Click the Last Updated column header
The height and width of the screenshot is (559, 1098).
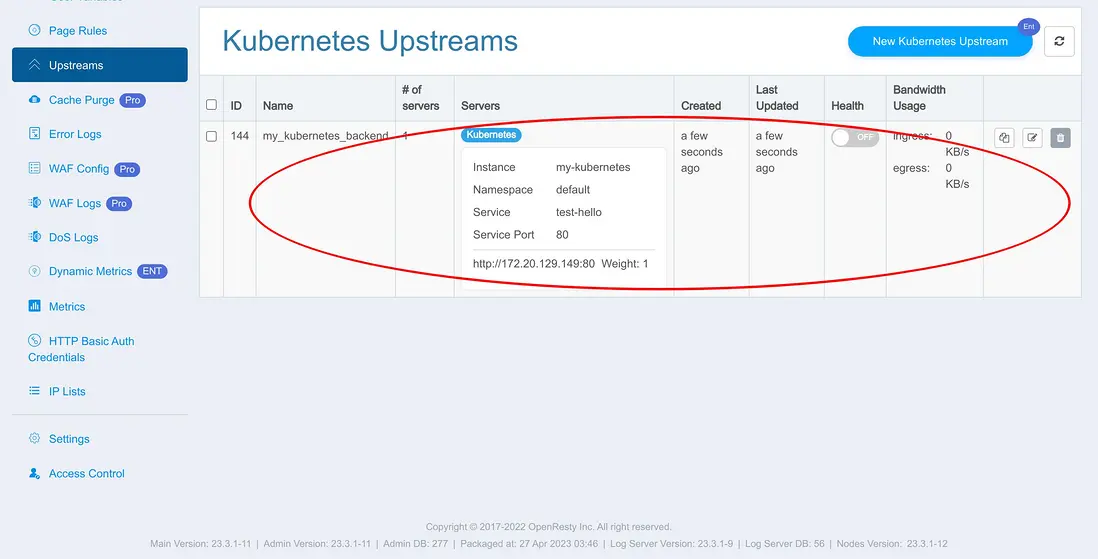777,97
